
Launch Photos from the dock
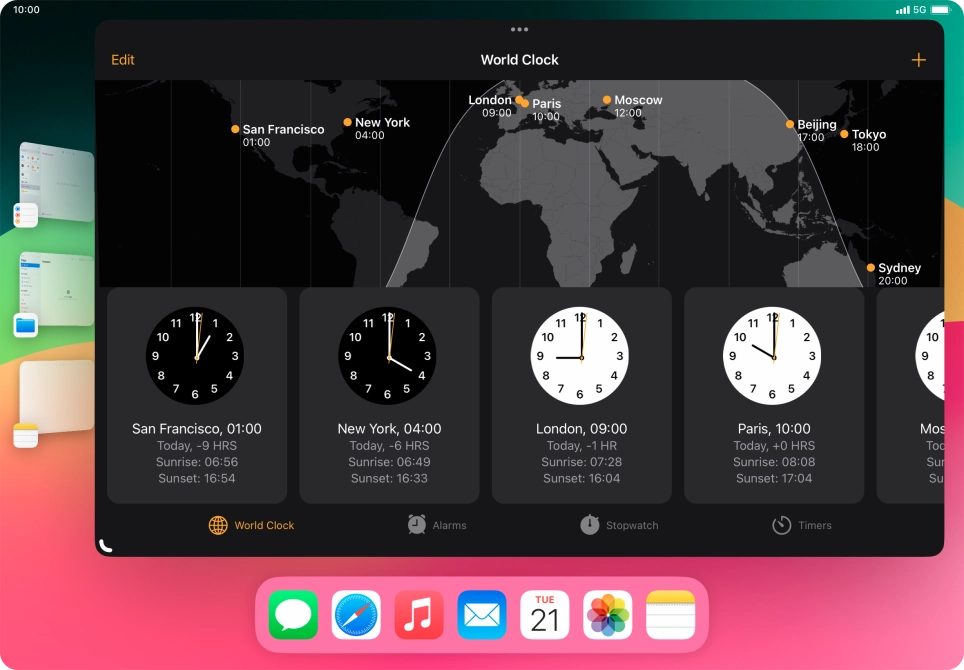pos(608,614)
